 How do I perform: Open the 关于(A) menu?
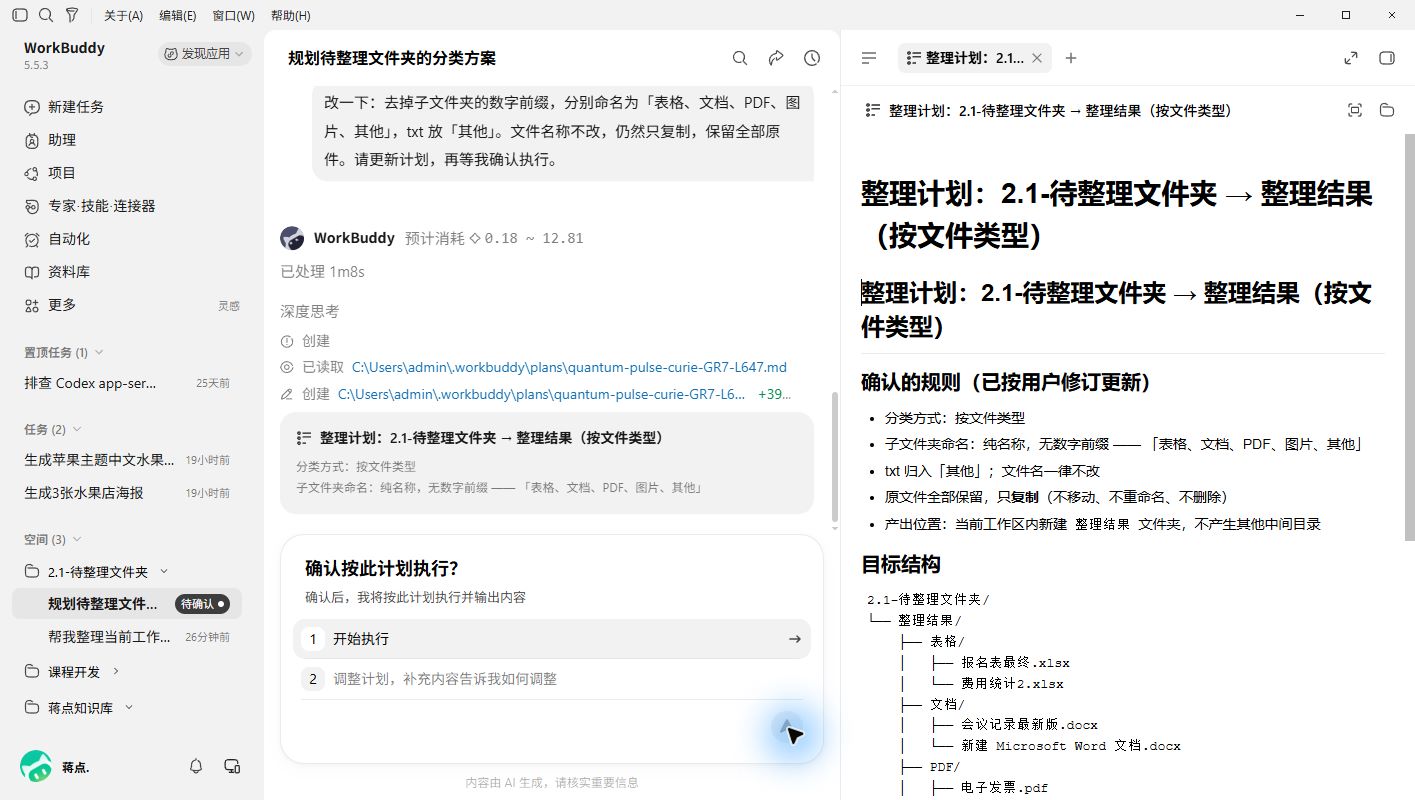(x=123, y=16)
